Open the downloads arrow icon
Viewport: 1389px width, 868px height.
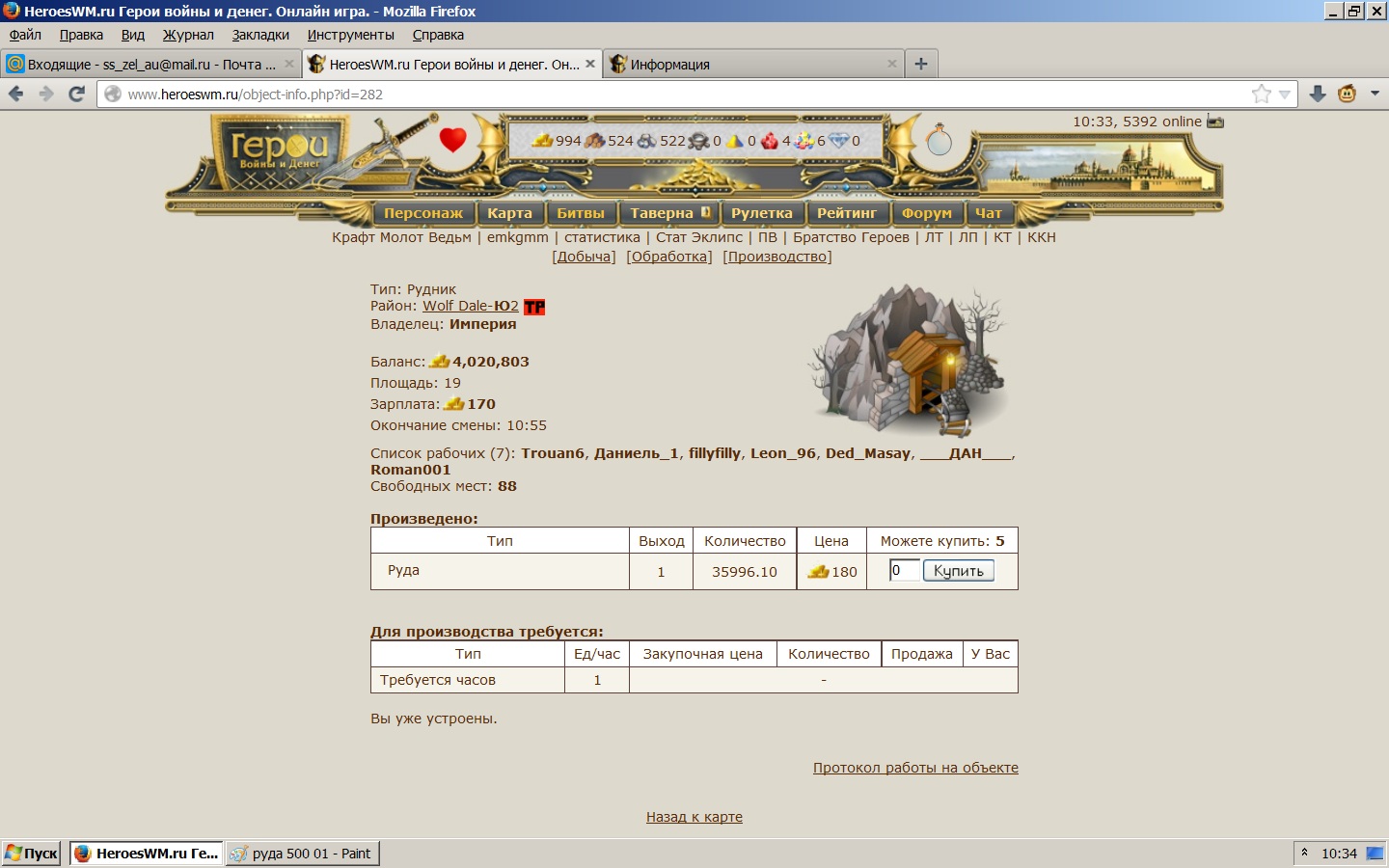point(1318,94)
